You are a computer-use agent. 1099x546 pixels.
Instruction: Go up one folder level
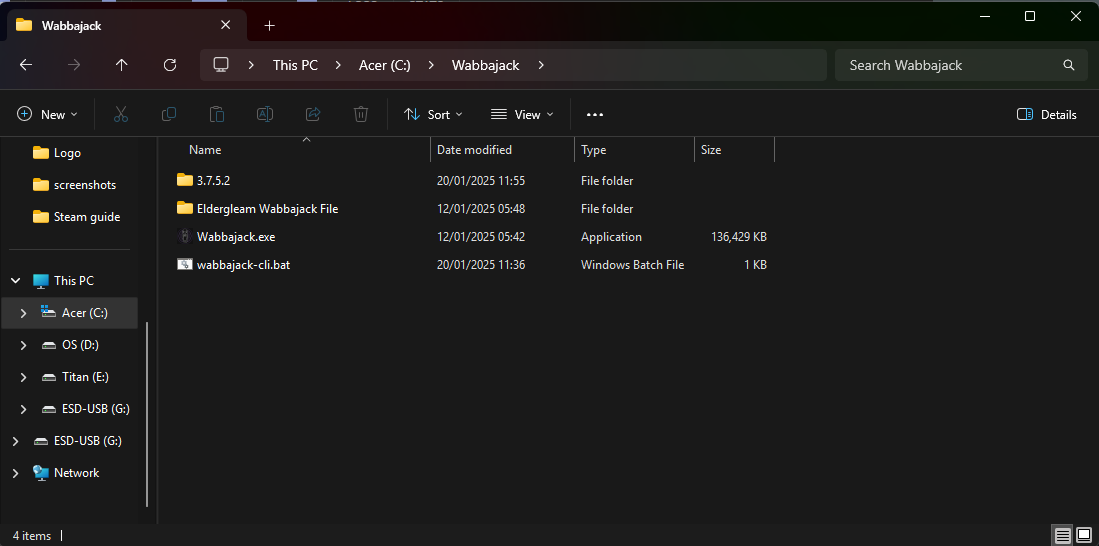coord(121,64)
